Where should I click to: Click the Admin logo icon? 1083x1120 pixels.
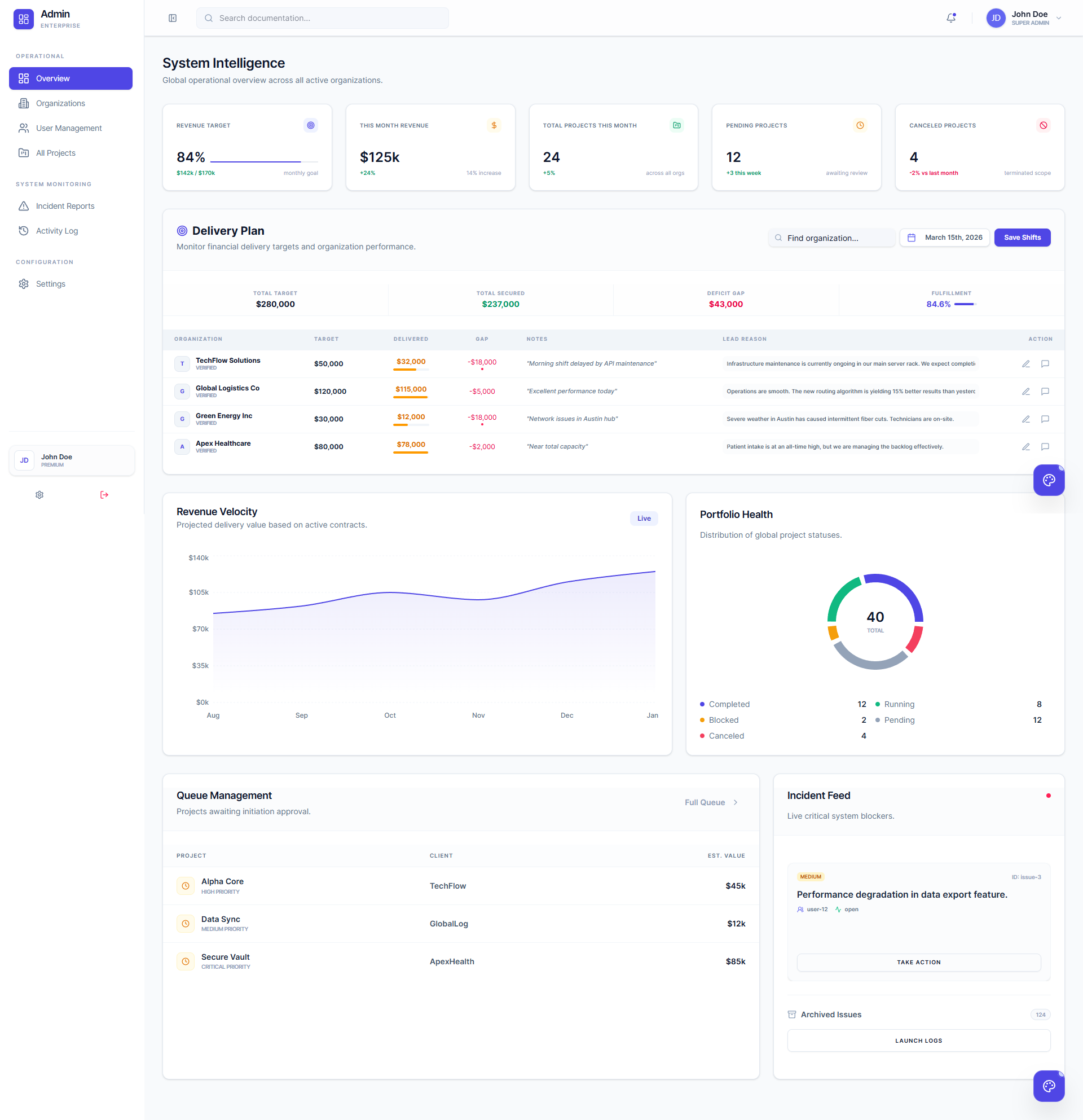(x=24, y=19)
